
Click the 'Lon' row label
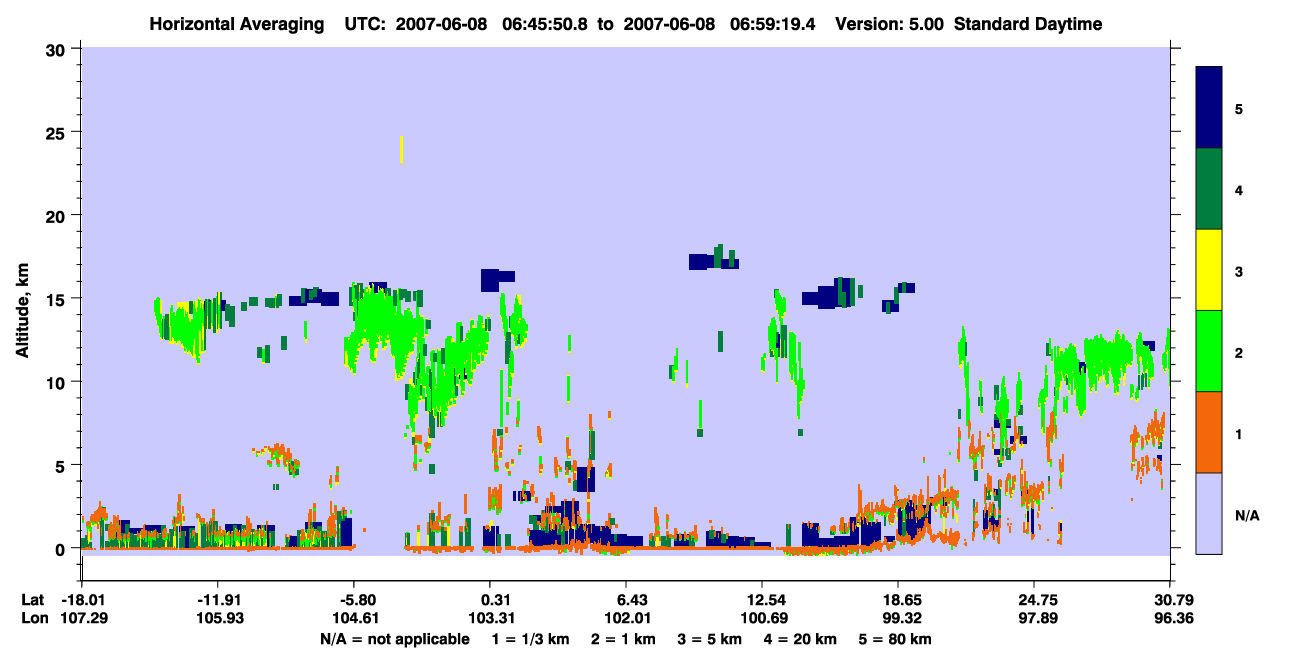point(34,618)
